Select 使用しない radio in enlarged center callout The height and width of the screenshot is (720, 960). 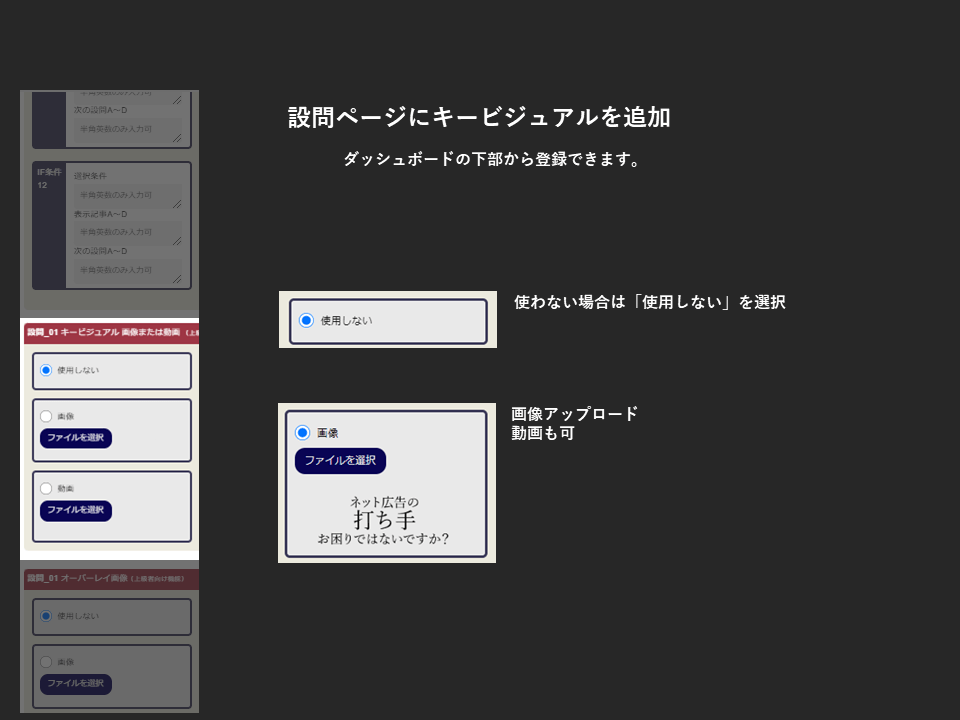pyautogui.click(x=306, y=320)
